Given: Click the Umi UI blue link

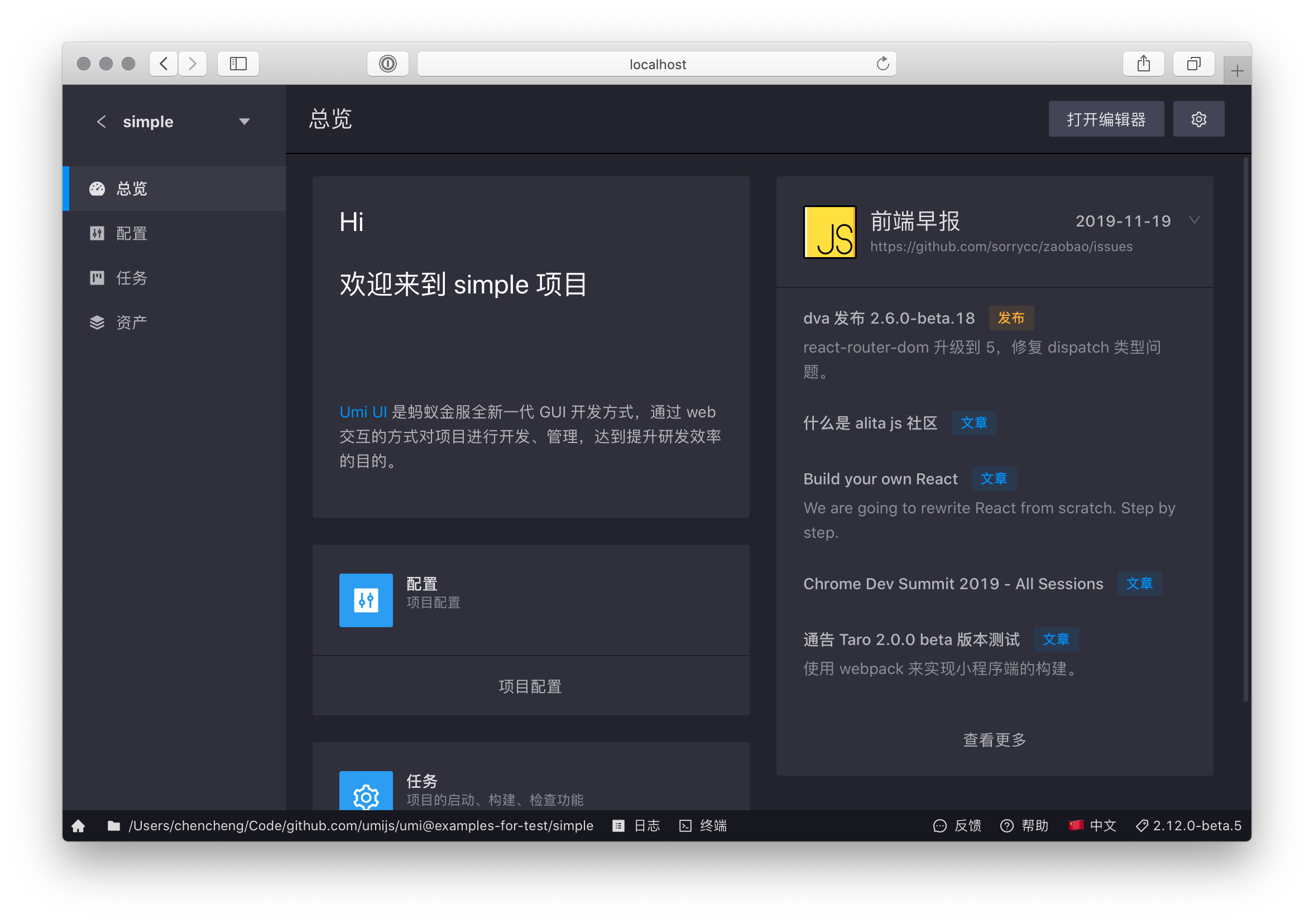Looking at the screenshot, I should (363, 412).
